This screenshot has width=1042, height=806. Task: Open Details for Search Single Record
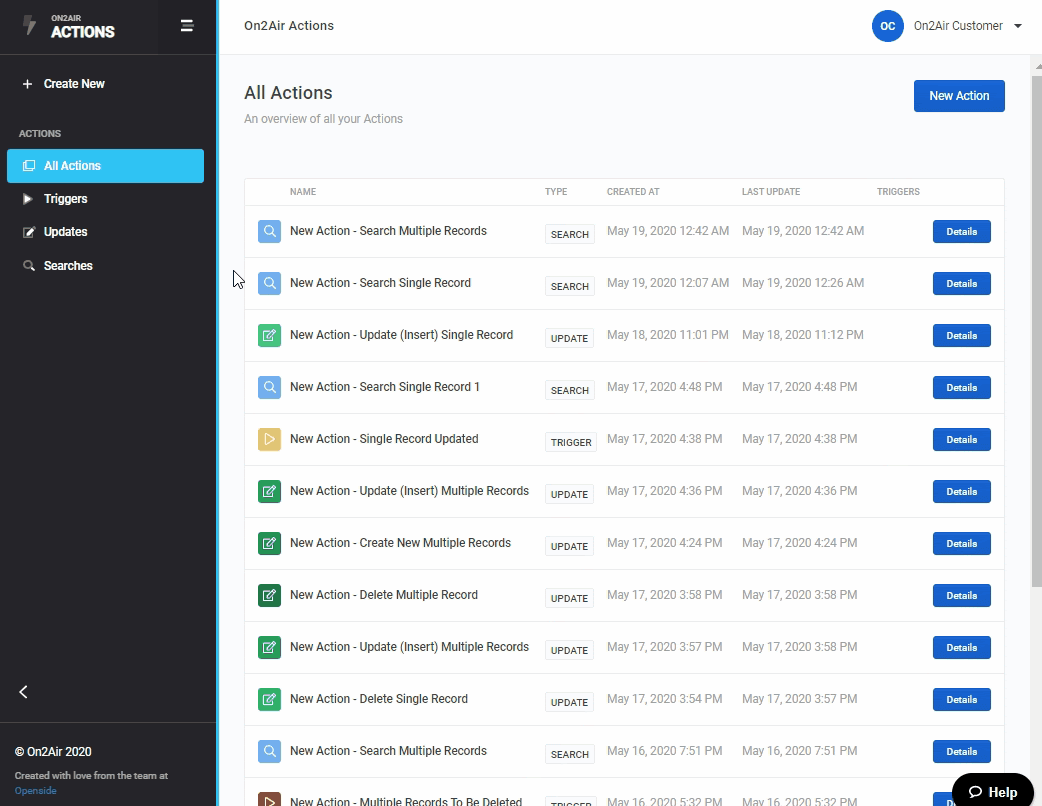(961, 283)
